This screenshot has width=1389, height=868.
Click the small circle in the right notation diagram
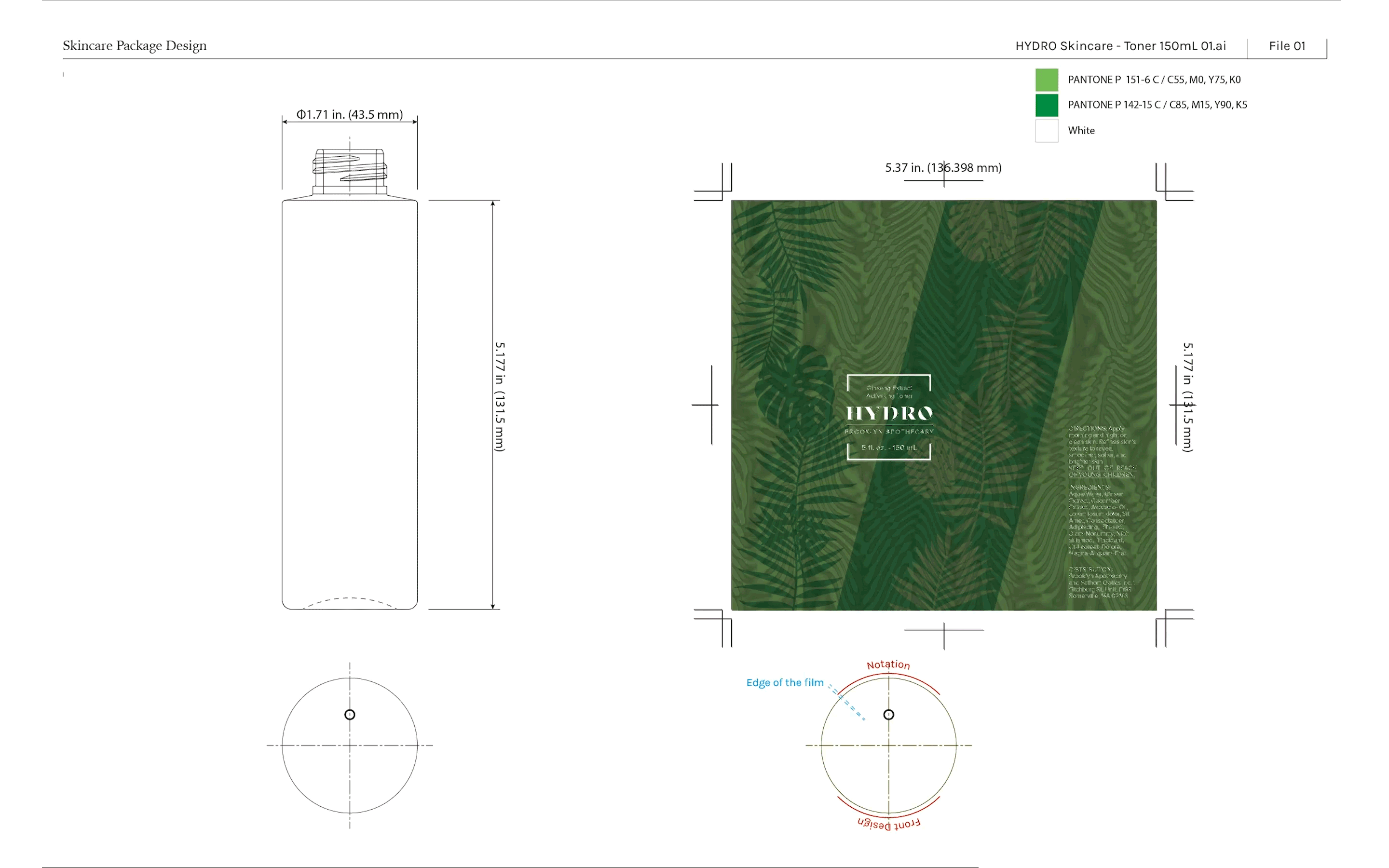pos(888,715)
